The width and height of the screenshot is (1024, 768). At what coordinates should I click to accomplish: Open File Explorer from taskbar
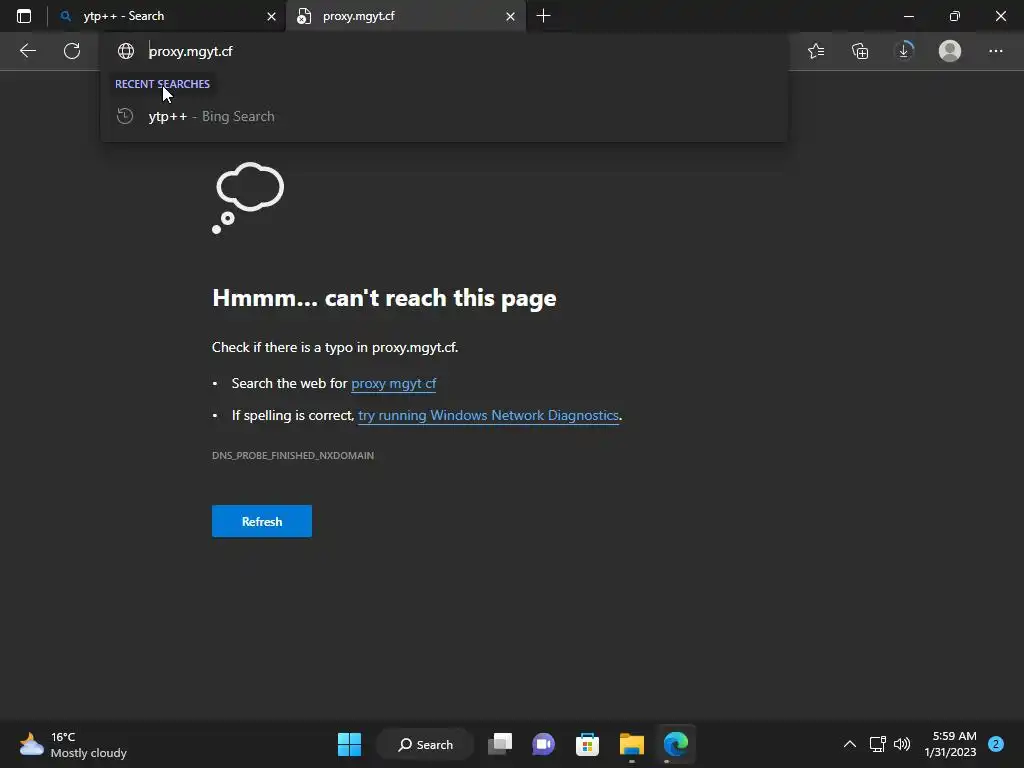click(632, 744)
